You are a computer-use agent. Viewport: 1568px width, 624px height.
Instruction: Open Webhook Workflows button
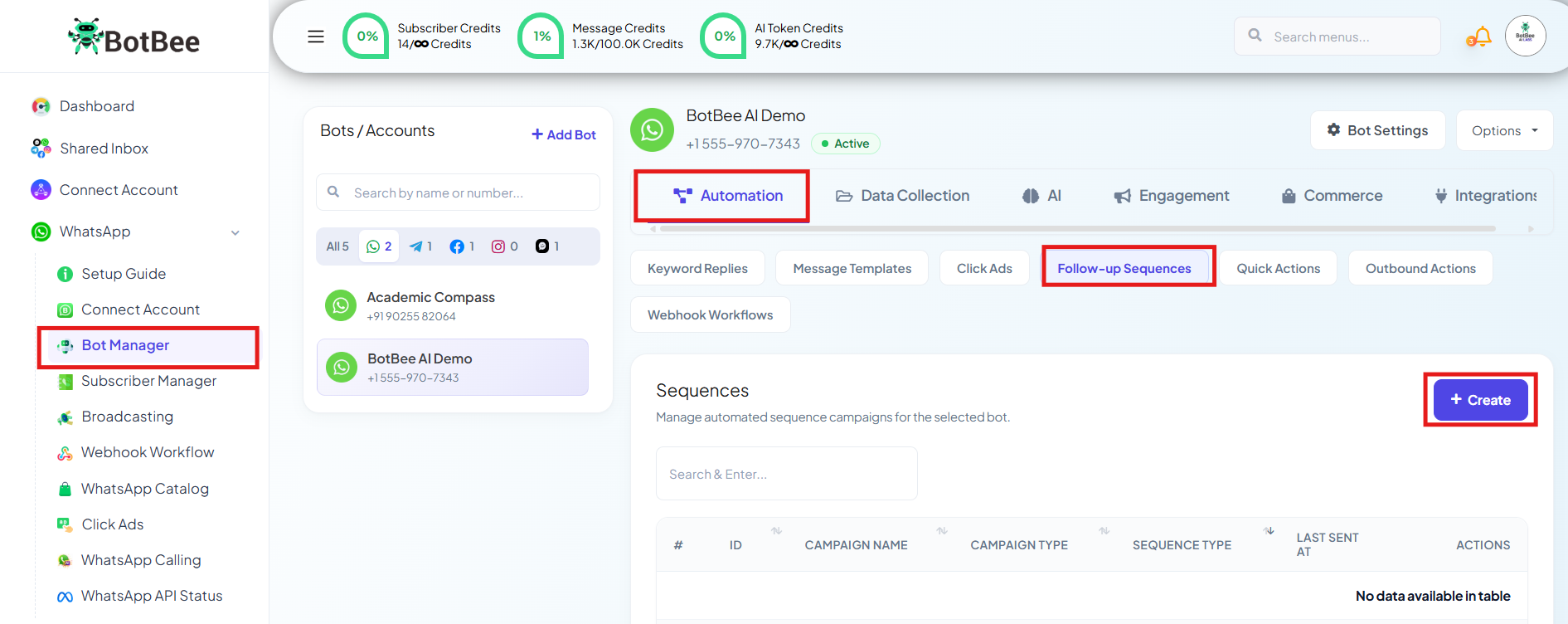point(710,314)
